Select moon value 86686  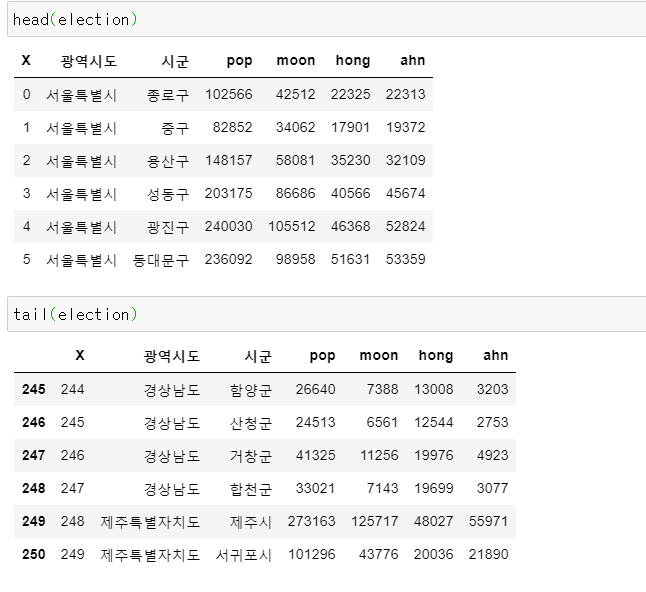click(295, 193)
